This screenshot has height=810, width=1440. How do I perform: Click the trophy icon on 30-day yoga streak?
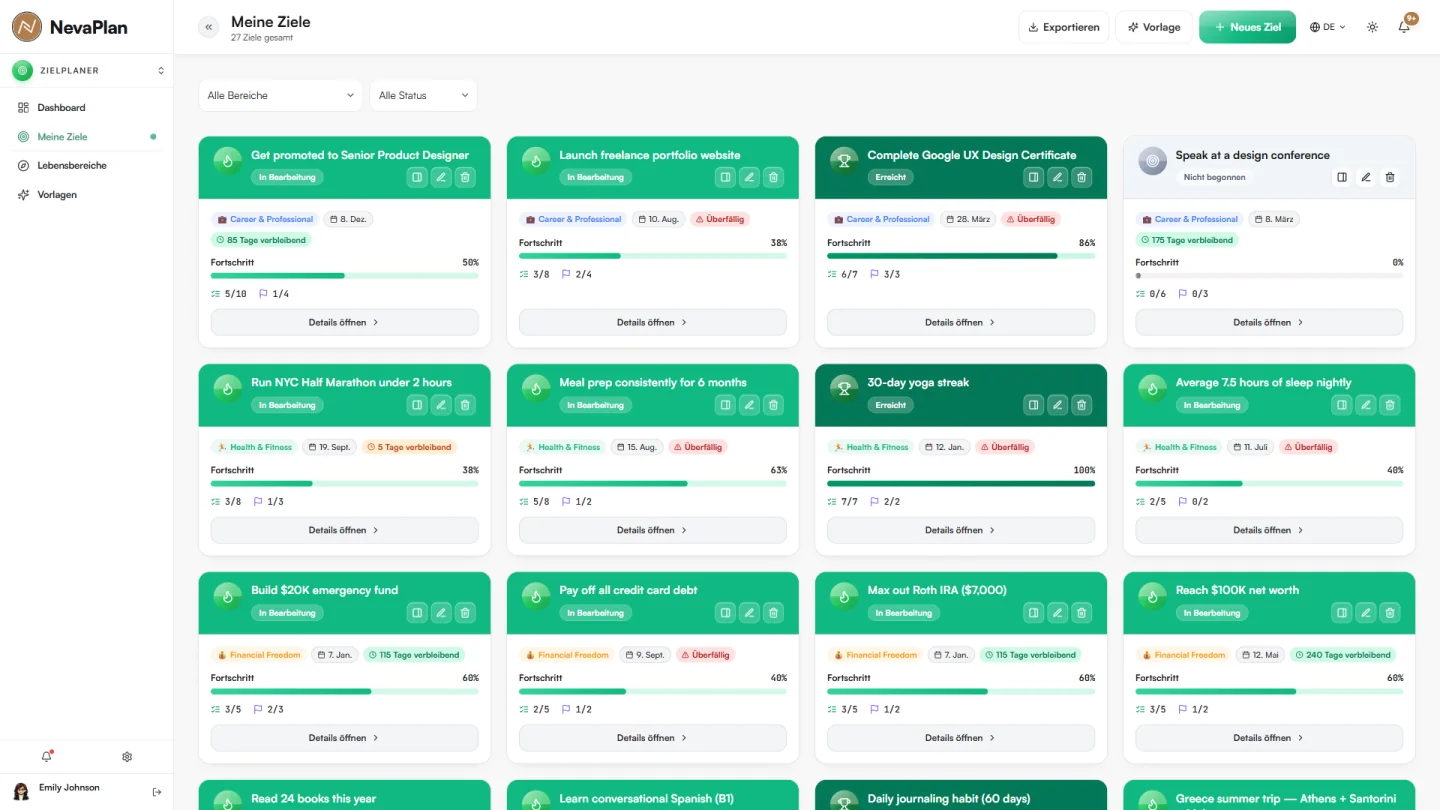[x=844, y=388]
